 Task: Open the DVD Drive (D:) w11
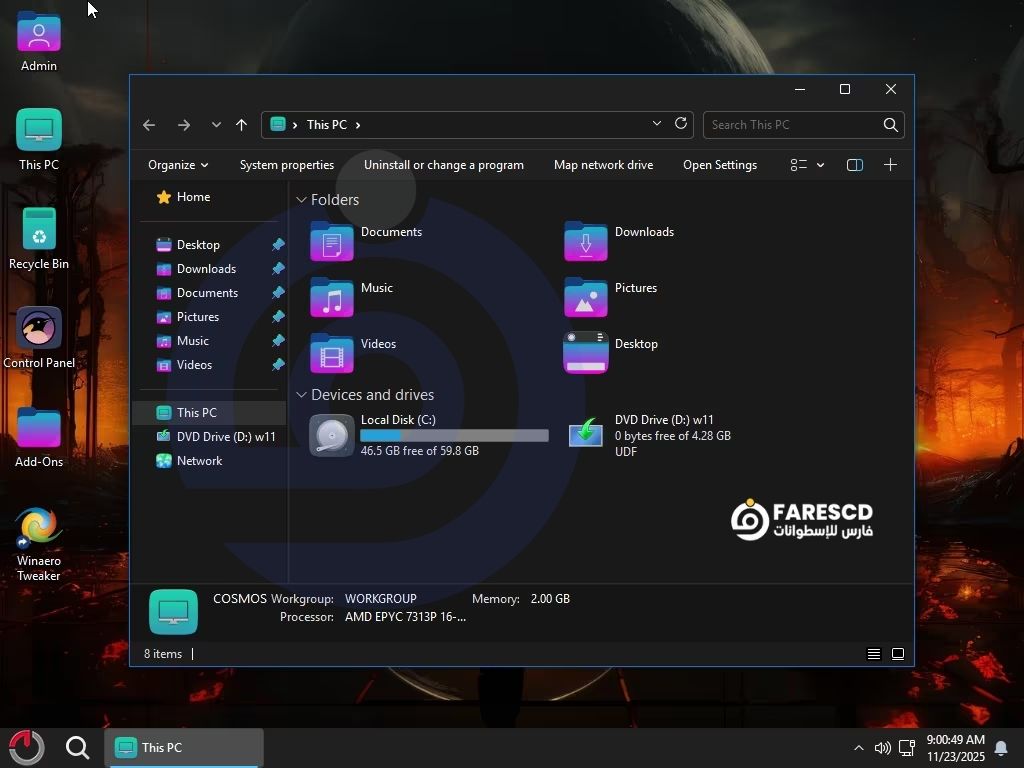pyautogui.click(x=586, y=435)
